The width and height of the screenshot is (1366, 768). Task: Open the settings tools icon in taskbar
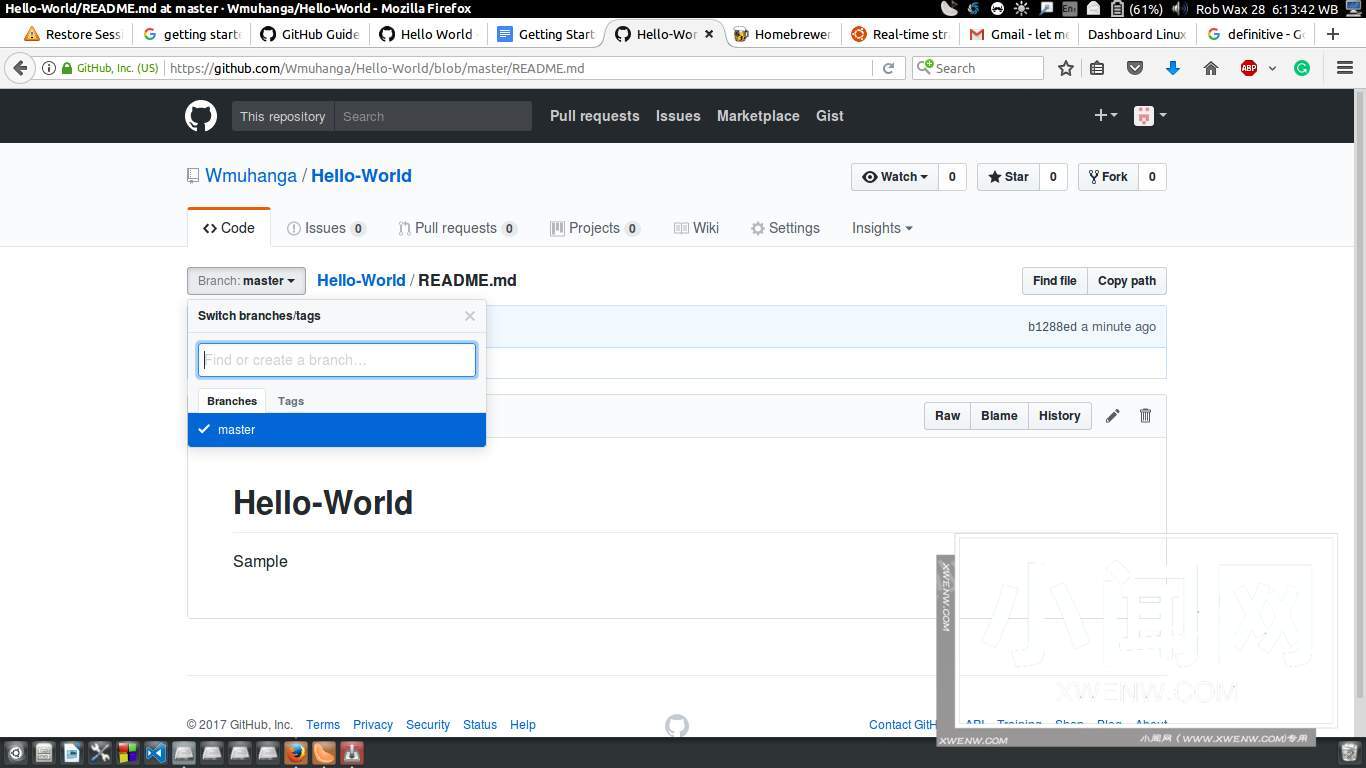(99, 753)
